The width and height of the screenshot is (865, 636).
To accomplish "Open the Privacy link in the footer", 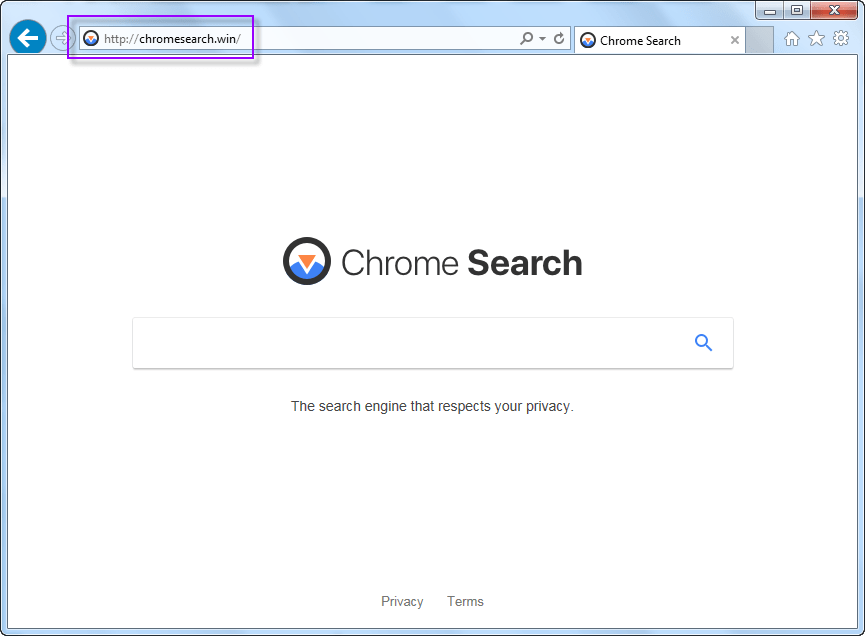I will click(402, 601).
